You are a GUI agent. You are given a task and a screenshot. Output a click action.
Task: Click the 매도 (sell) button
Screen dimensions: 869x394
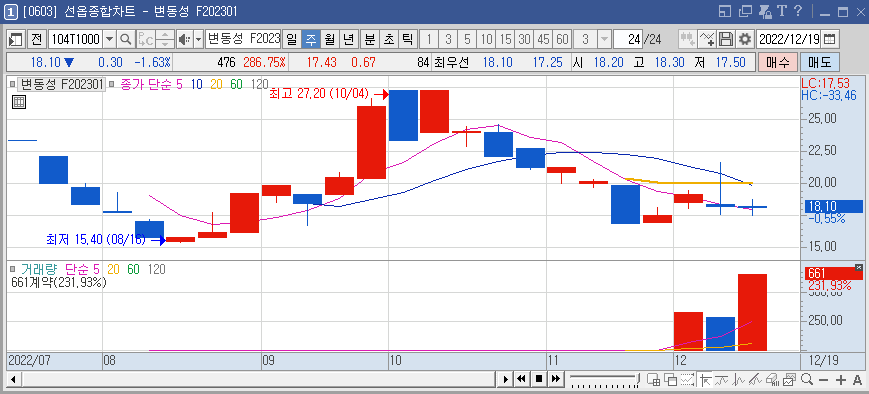(x=820, y=62)
